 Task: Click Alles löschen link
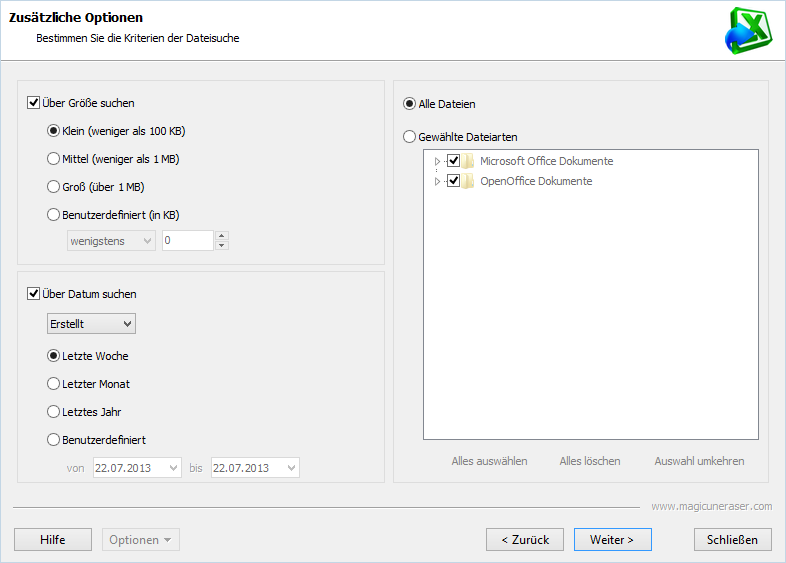[590, 461]
